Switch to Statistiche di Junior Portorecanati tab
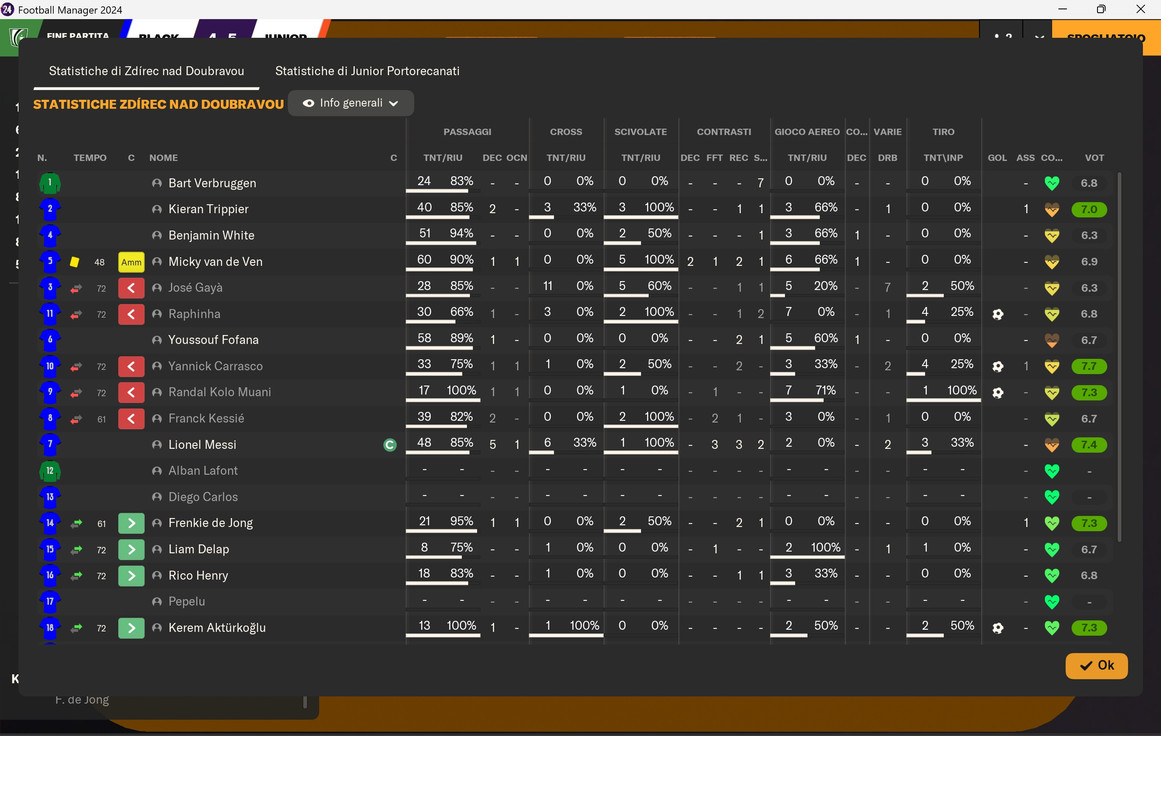 pyautogui.click(x=367, y=71)
